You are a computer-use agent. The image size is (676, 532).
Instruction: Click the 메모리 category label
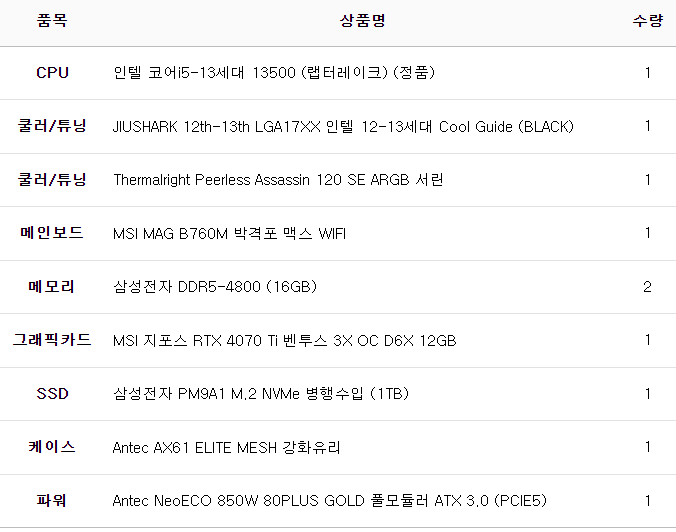(52, 287)
